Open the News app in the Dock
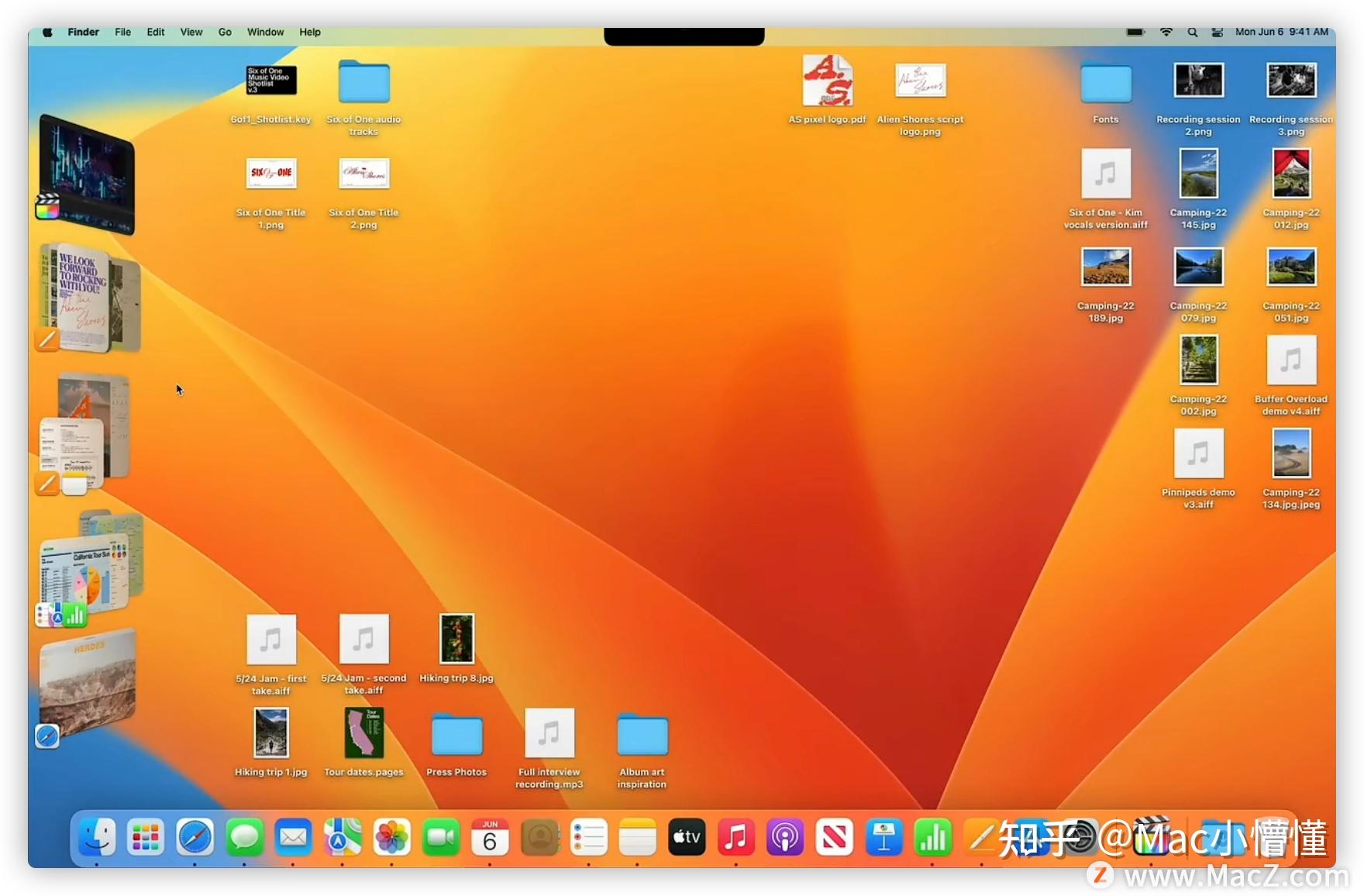The image size is (1364, 896). tap(835, 837)
